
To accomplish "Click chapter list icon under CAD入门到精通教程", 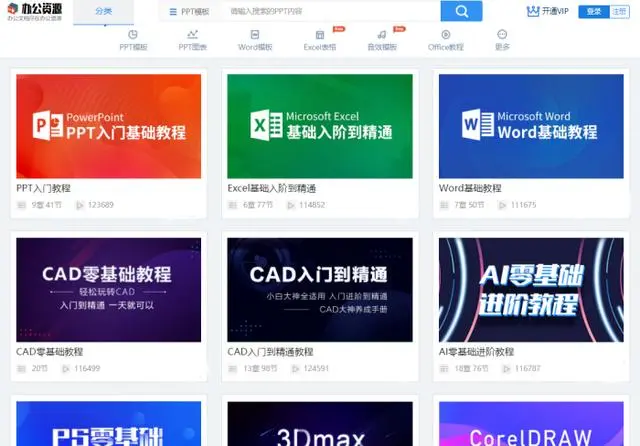I will point(233,368).
